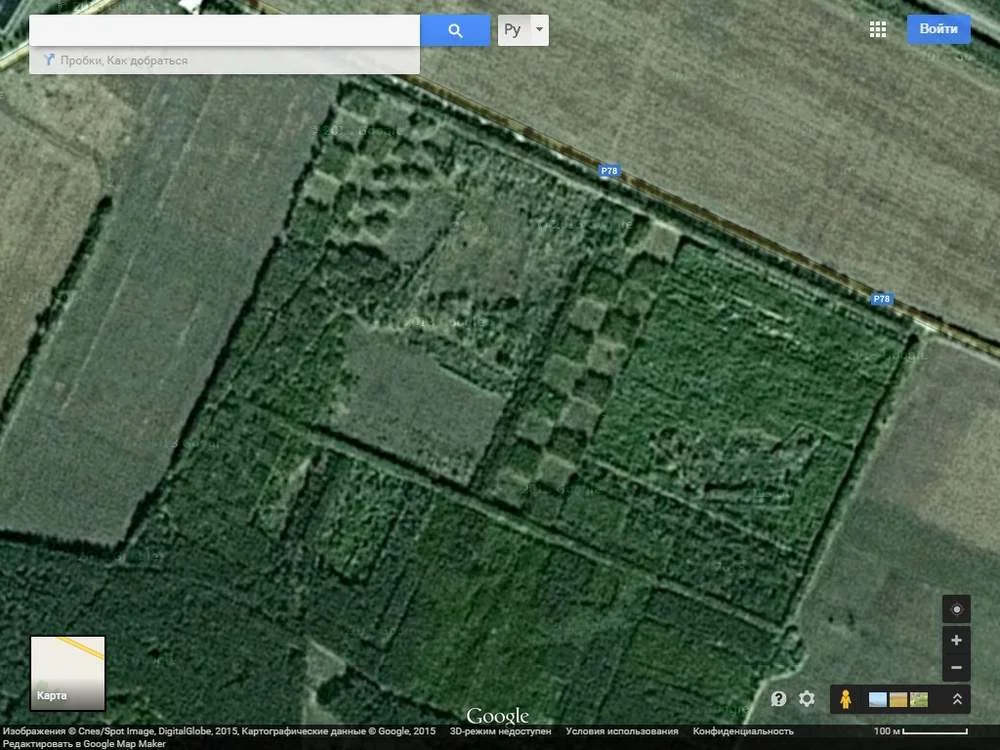Open the Google apps grid icon
Image resolution: width=1000 pixels, height=750 pixels.
point(878,29)
